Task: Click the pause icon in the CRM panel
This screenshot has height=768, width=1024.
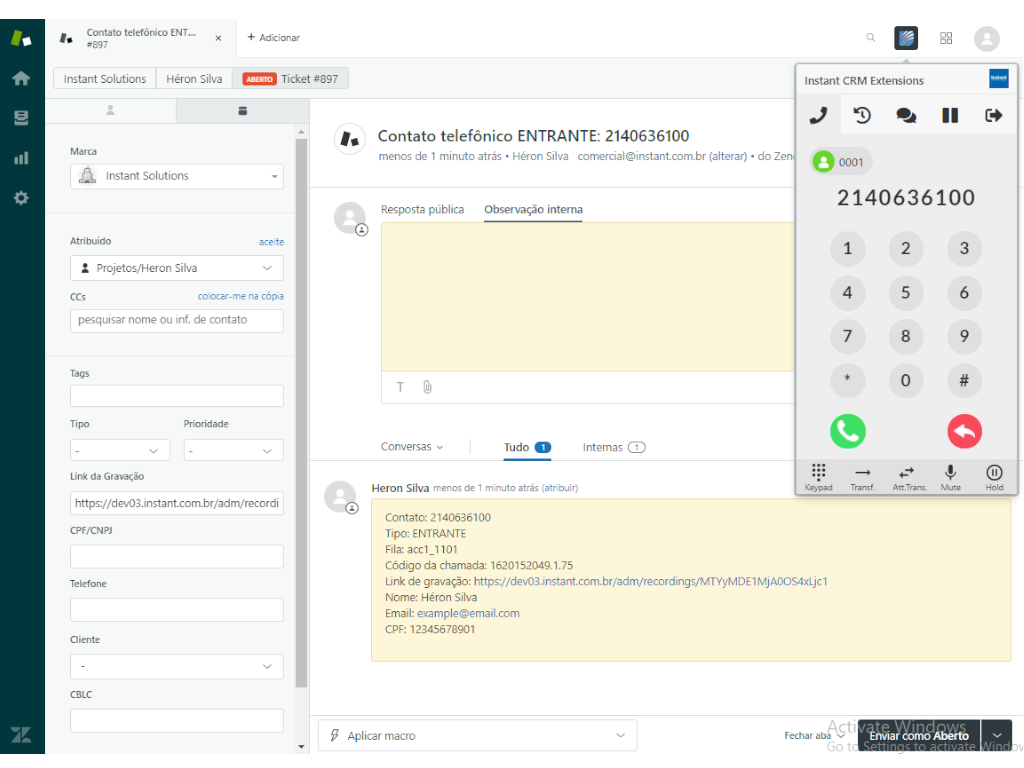Action: click(950, 116)
